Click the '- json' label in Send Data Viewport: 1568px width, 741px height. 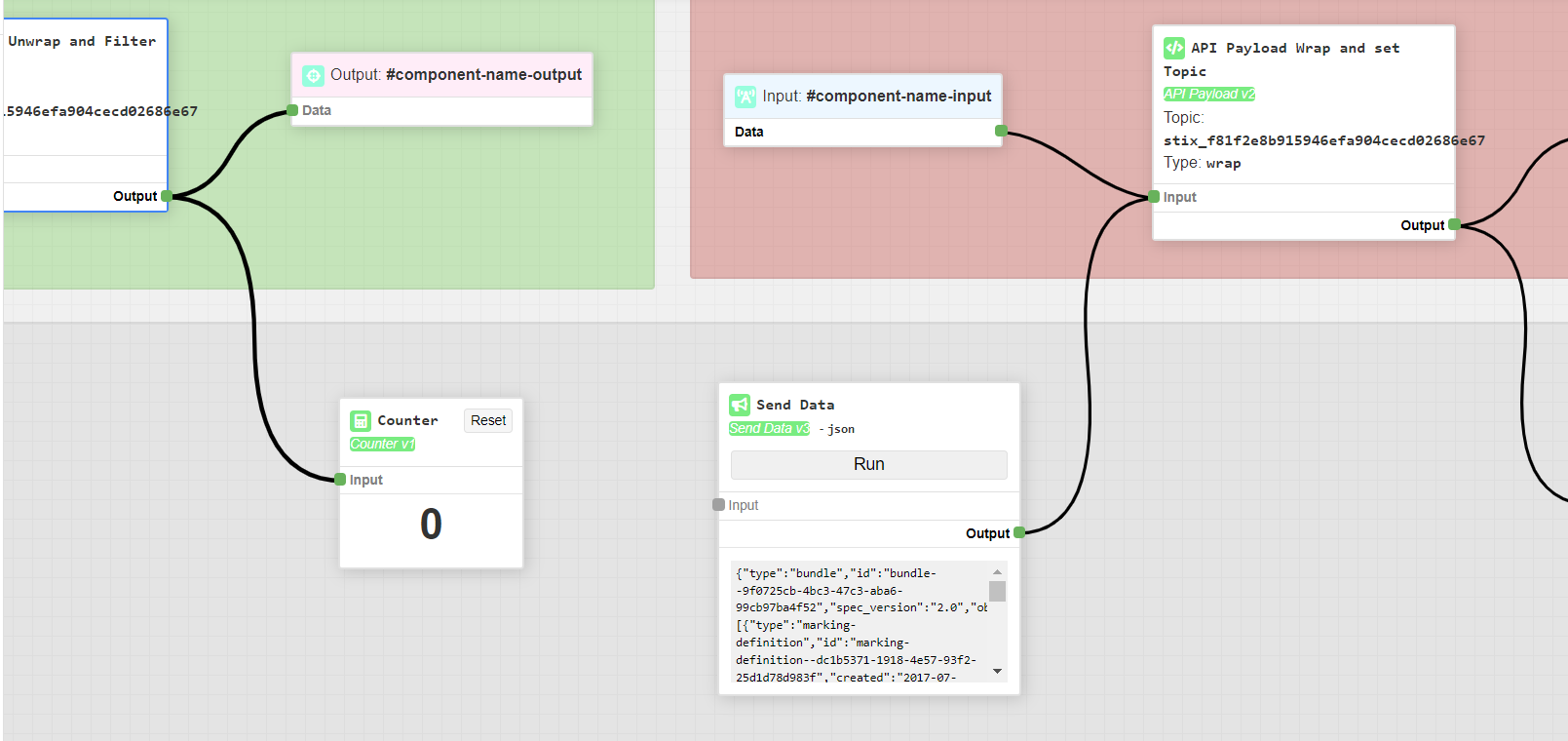(x=836, y=429)
